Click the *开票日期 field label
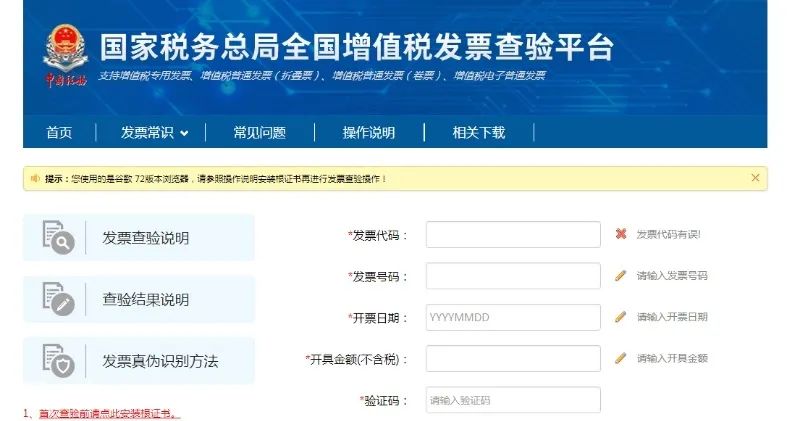This screenshot has width=791, height=421. [377, 318]
